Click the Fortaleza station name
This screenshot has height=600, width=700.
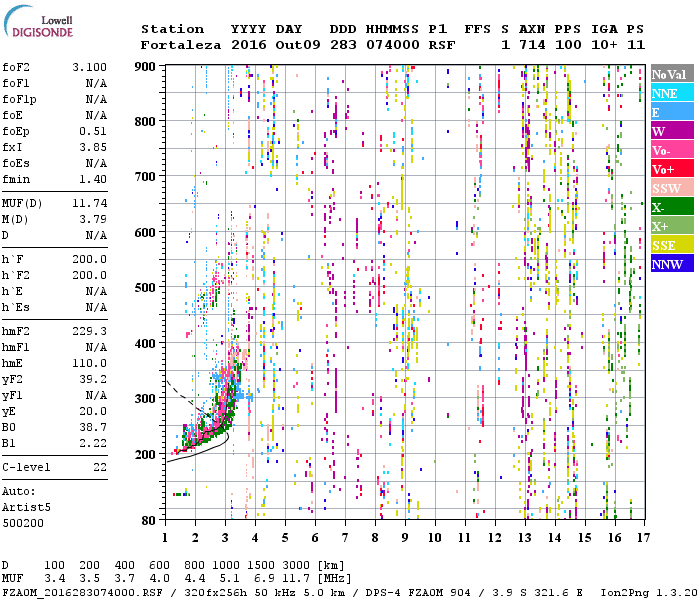point(181,45)
